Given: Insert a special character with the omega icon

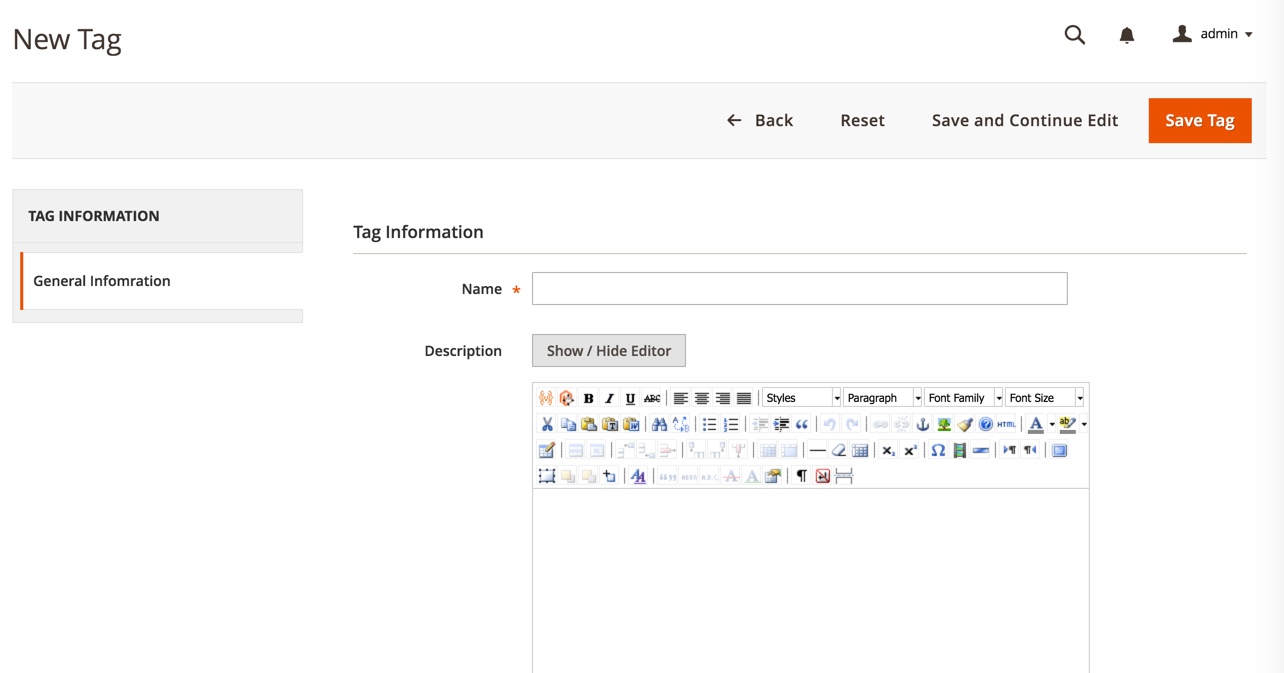Looking at the screenshot, I should tap(938, 450).
